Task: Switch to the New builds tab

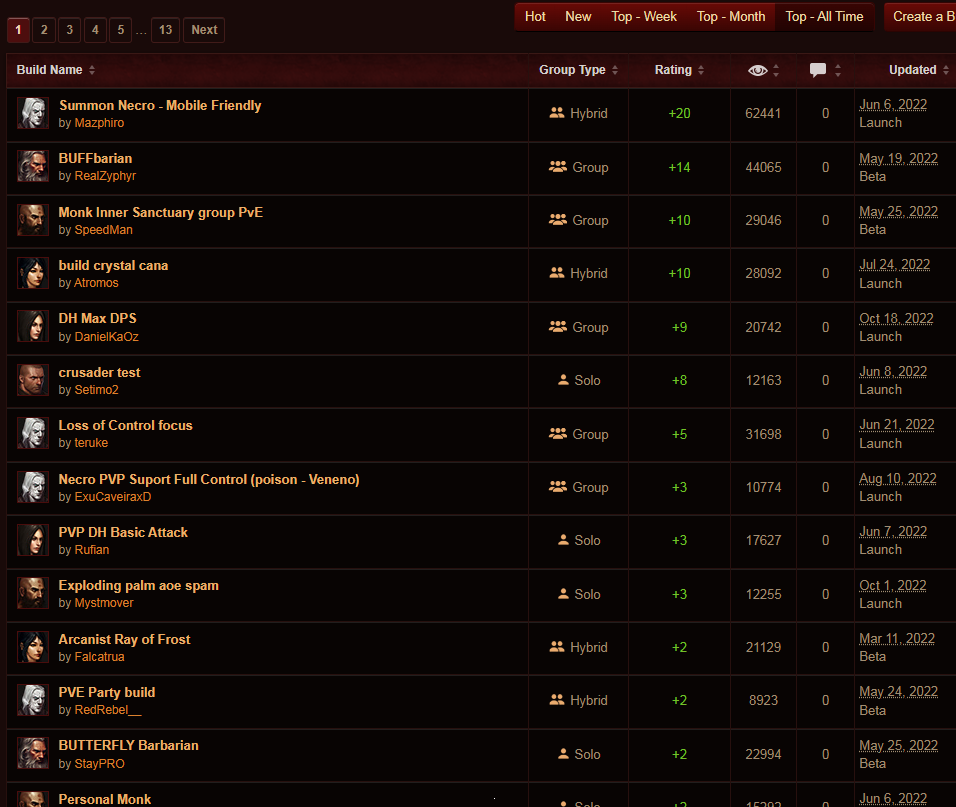Action: pyautogui.click(x=578, y=16)
